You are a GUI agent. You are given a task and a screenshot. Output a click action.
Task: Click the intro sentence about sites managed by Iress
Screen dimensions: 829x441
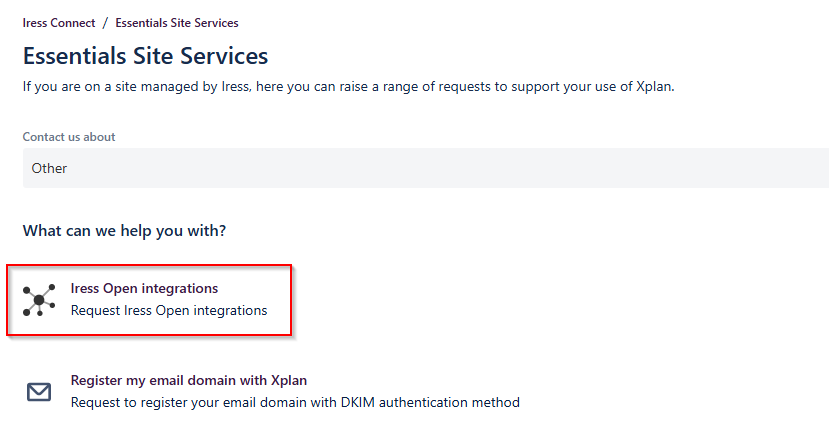(348, 87)
